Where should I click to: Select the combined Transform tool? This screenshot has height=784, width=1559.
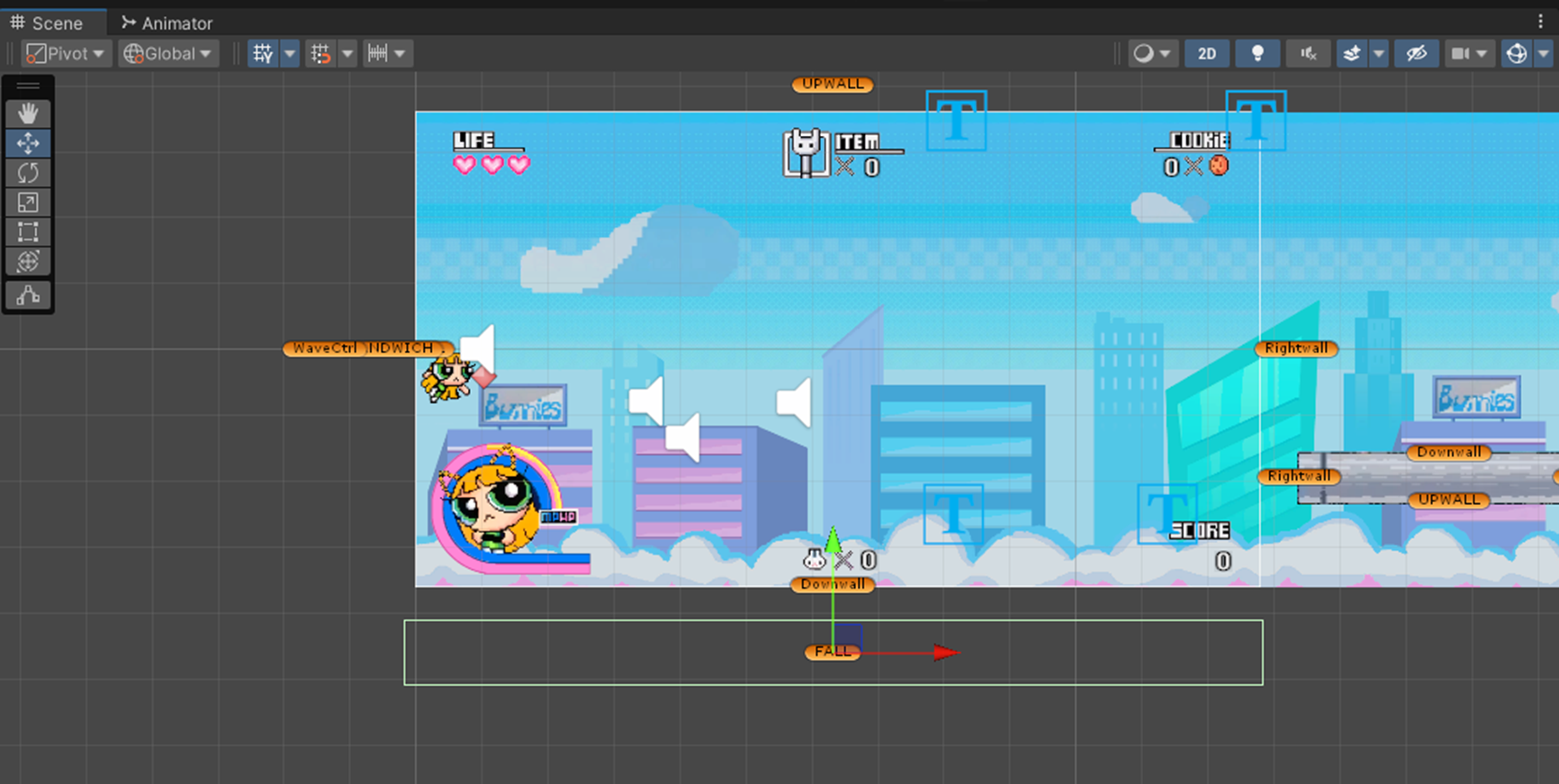click(28, 262)
